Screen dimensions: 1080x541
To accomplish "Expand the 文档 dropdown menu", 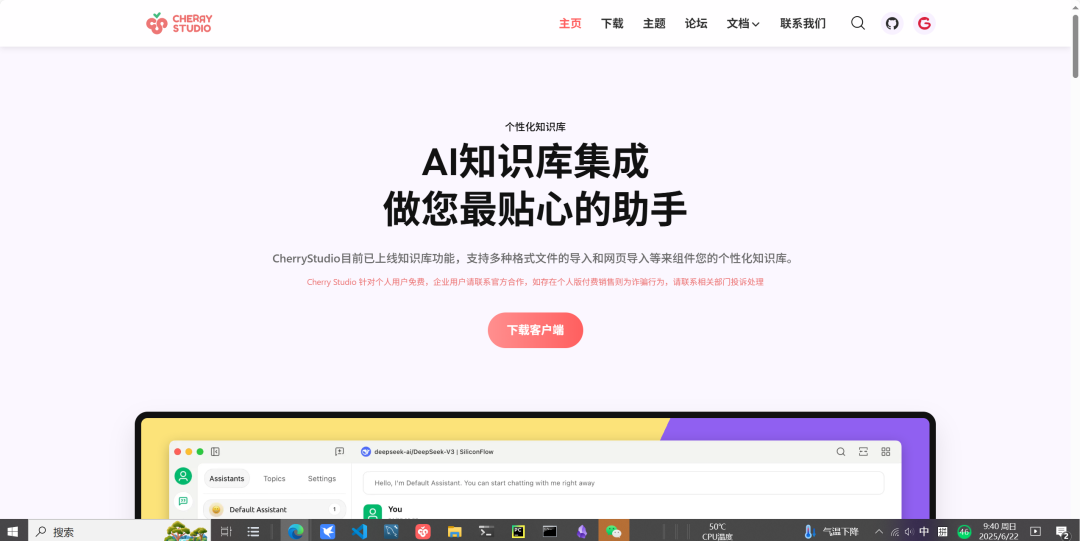I will point(742,23).
